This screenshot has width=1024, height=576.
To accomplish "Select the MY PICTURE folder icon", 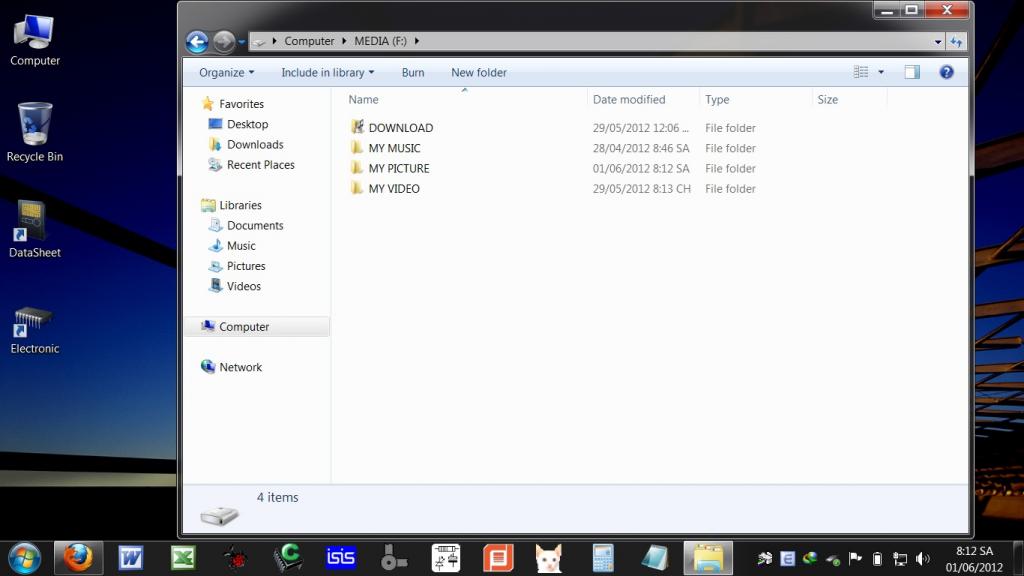I will click(357, 168).
